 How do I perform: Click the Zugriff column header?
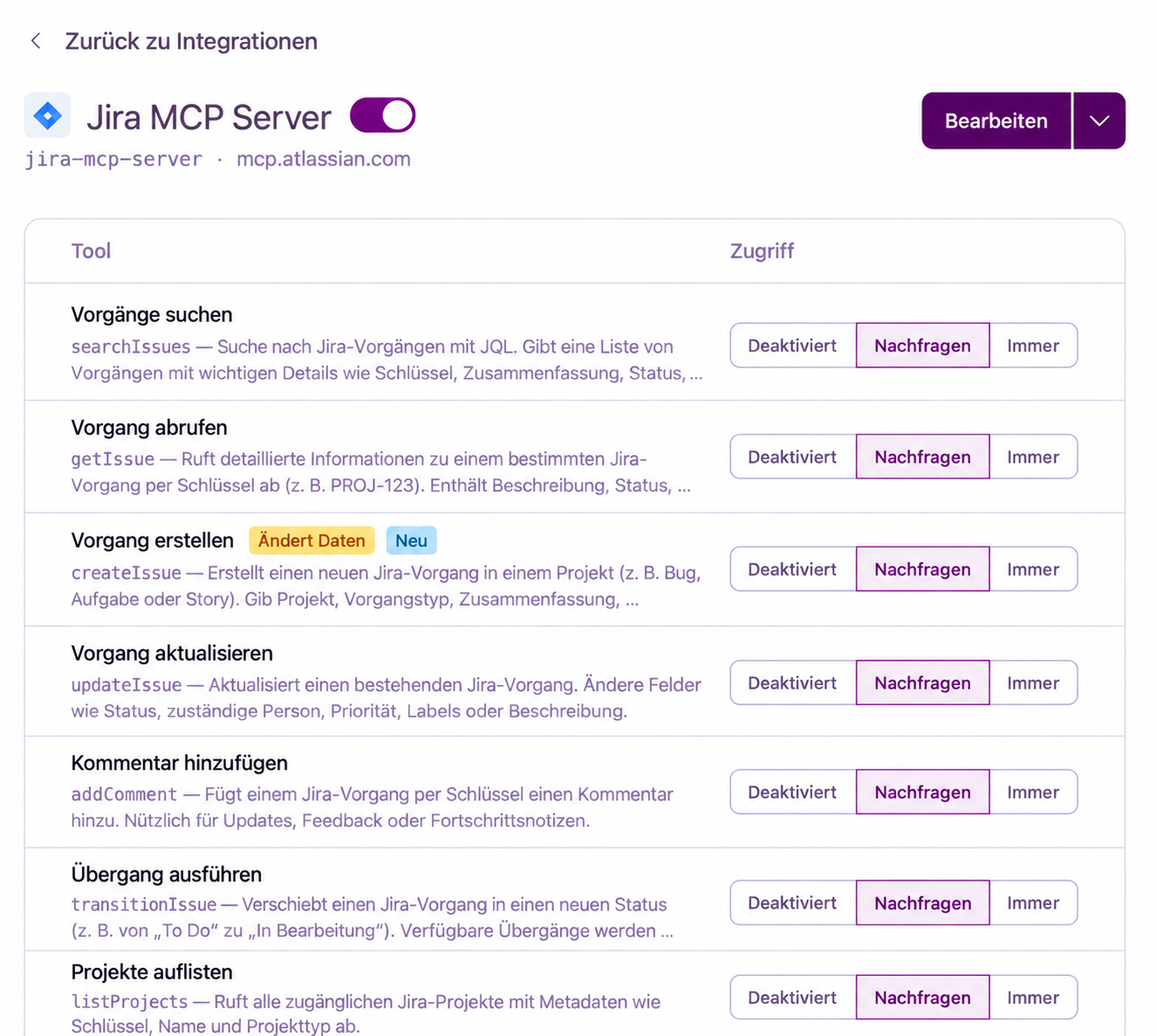(762, 250)
